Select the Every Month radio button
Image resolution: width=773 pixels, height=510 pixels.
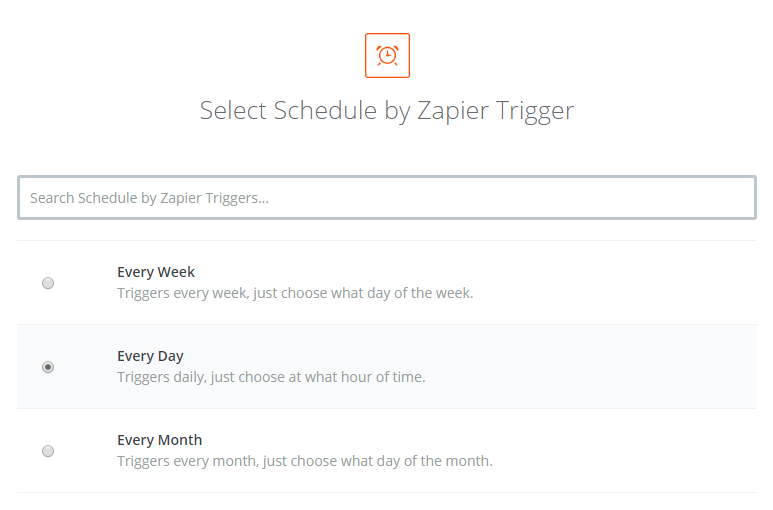[x=48, y=451]
